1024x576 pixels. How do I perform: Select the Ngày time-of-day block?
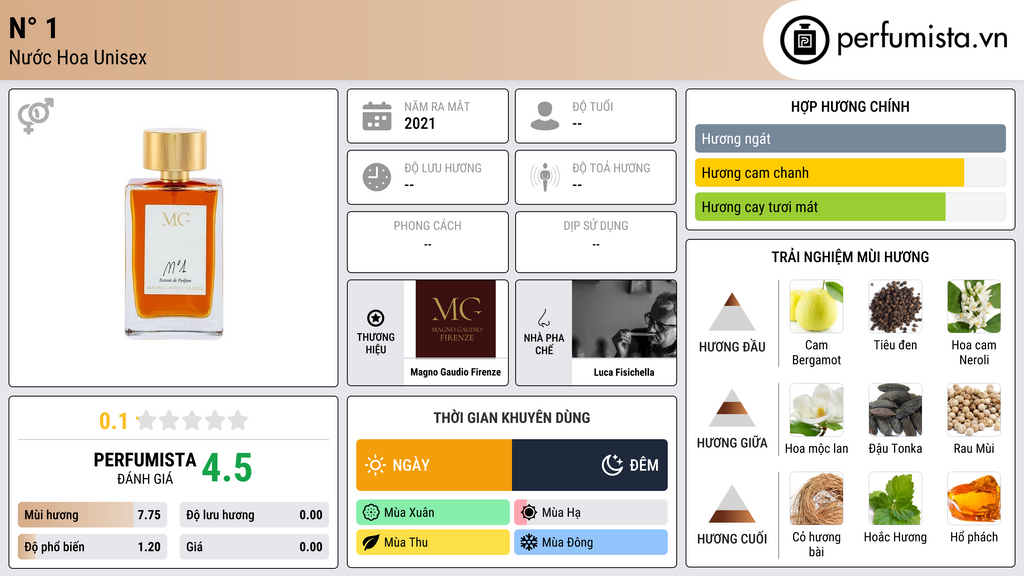[x=434, y=465]
